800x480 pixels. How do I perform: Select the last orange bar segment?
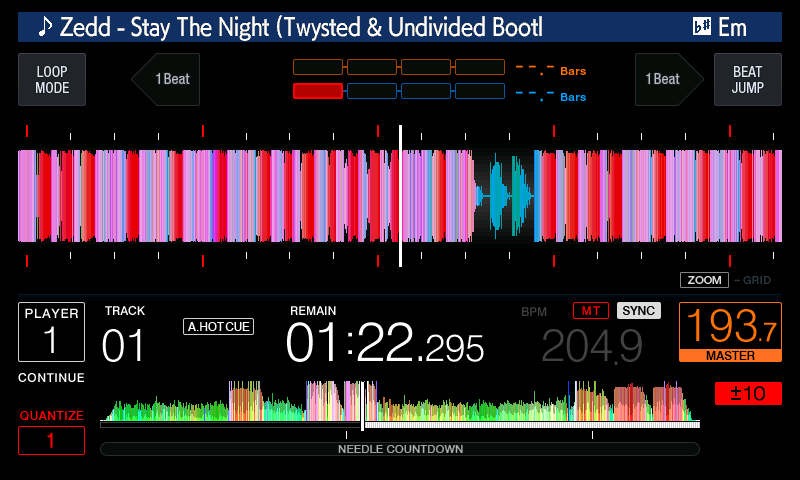480,67
